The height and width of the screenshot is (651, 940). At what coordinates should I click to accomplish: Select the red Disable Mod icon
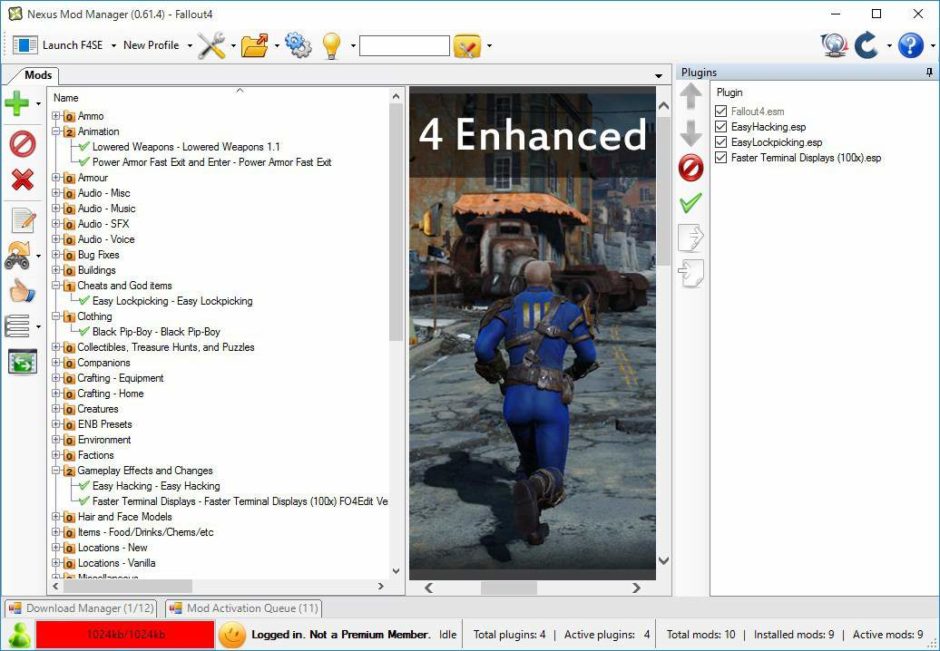[x=20, y=144]
